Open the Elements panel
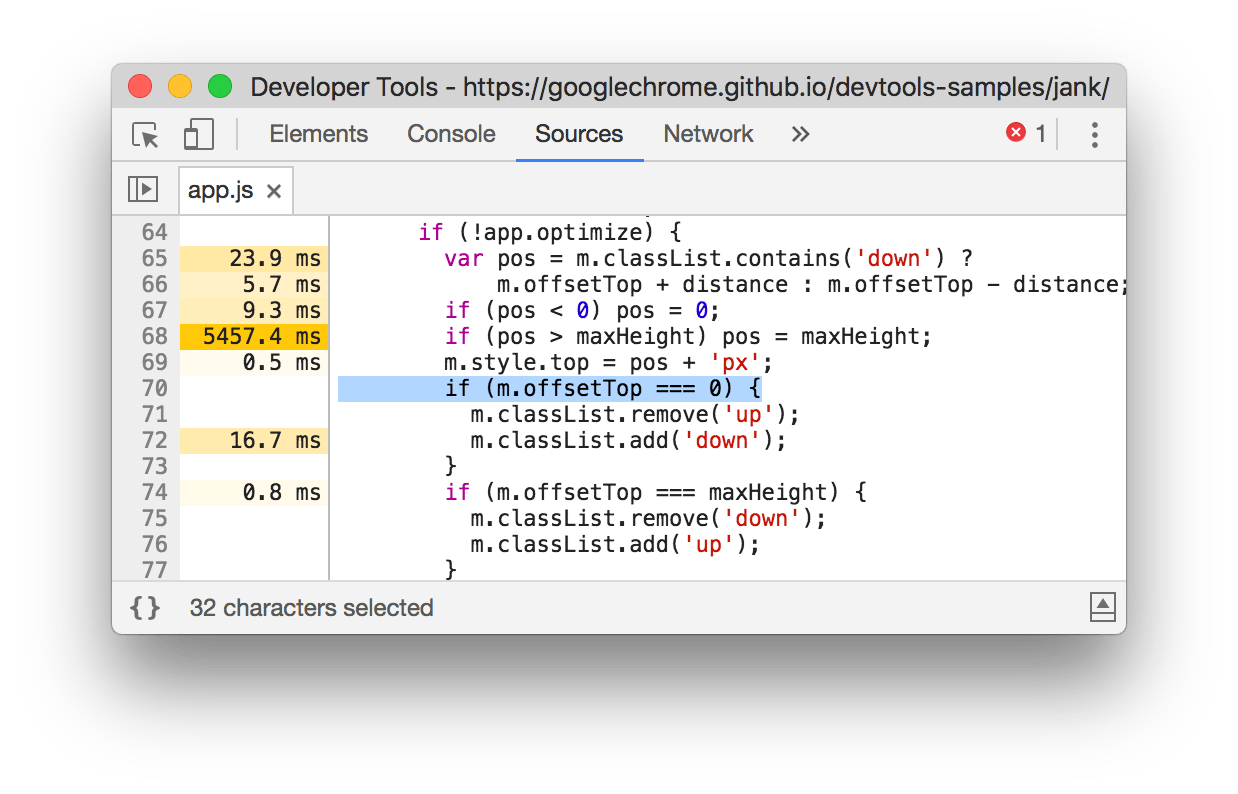 (x=318, y=134)
